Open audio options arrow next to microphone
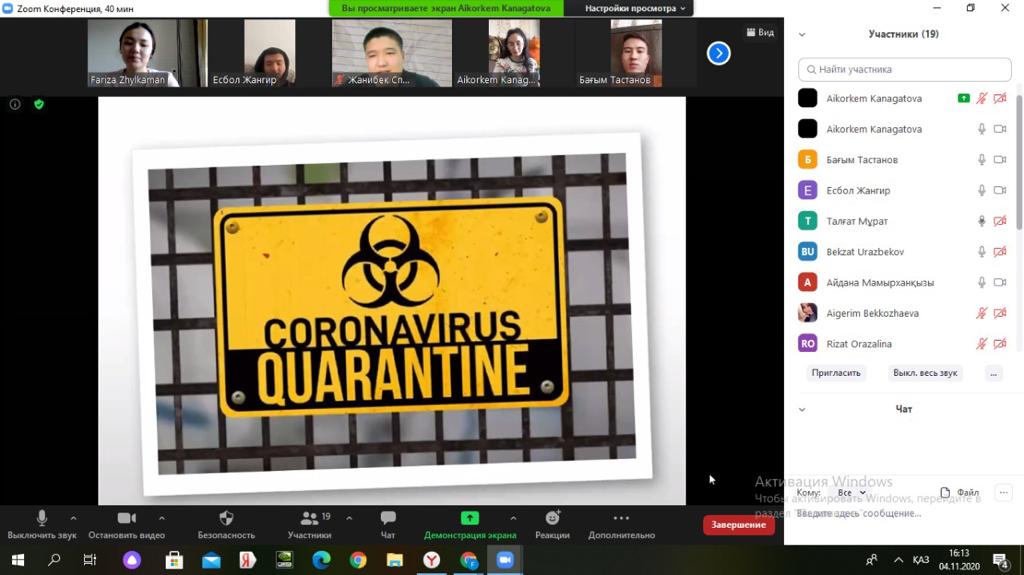 pos(73,518)
